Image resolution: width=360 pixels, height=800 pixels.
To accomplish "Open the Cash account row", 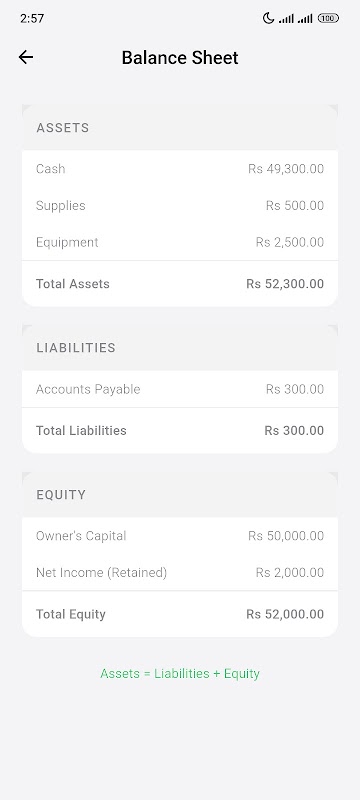I will point(180,169).
